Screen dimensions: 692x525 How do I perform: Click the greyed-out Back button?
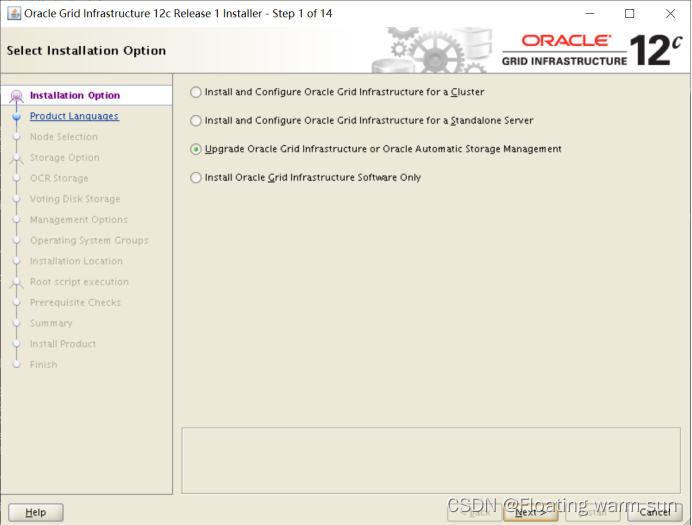tap(474, 512)
